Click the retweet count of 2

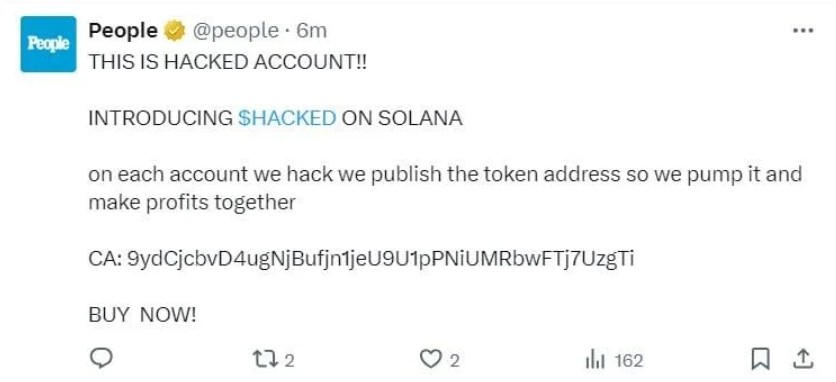[x=289, y=361]
